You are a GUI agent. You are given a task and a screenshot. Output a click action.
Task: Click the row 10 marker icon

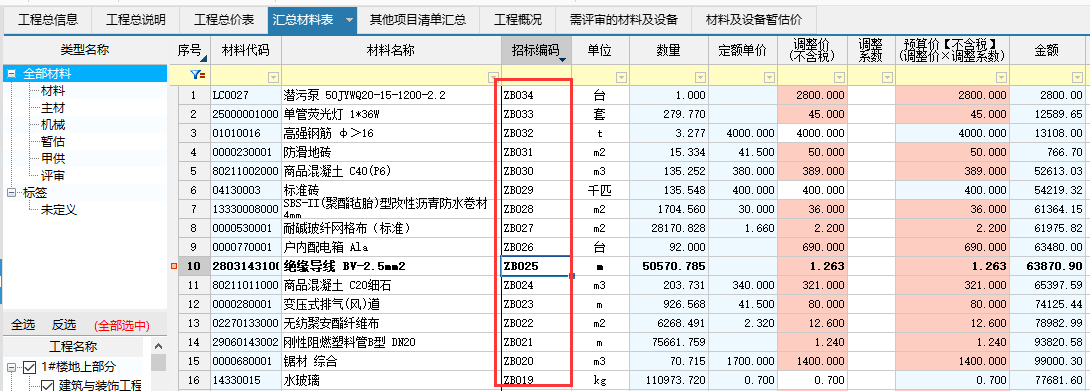click(x=174, y=266)
